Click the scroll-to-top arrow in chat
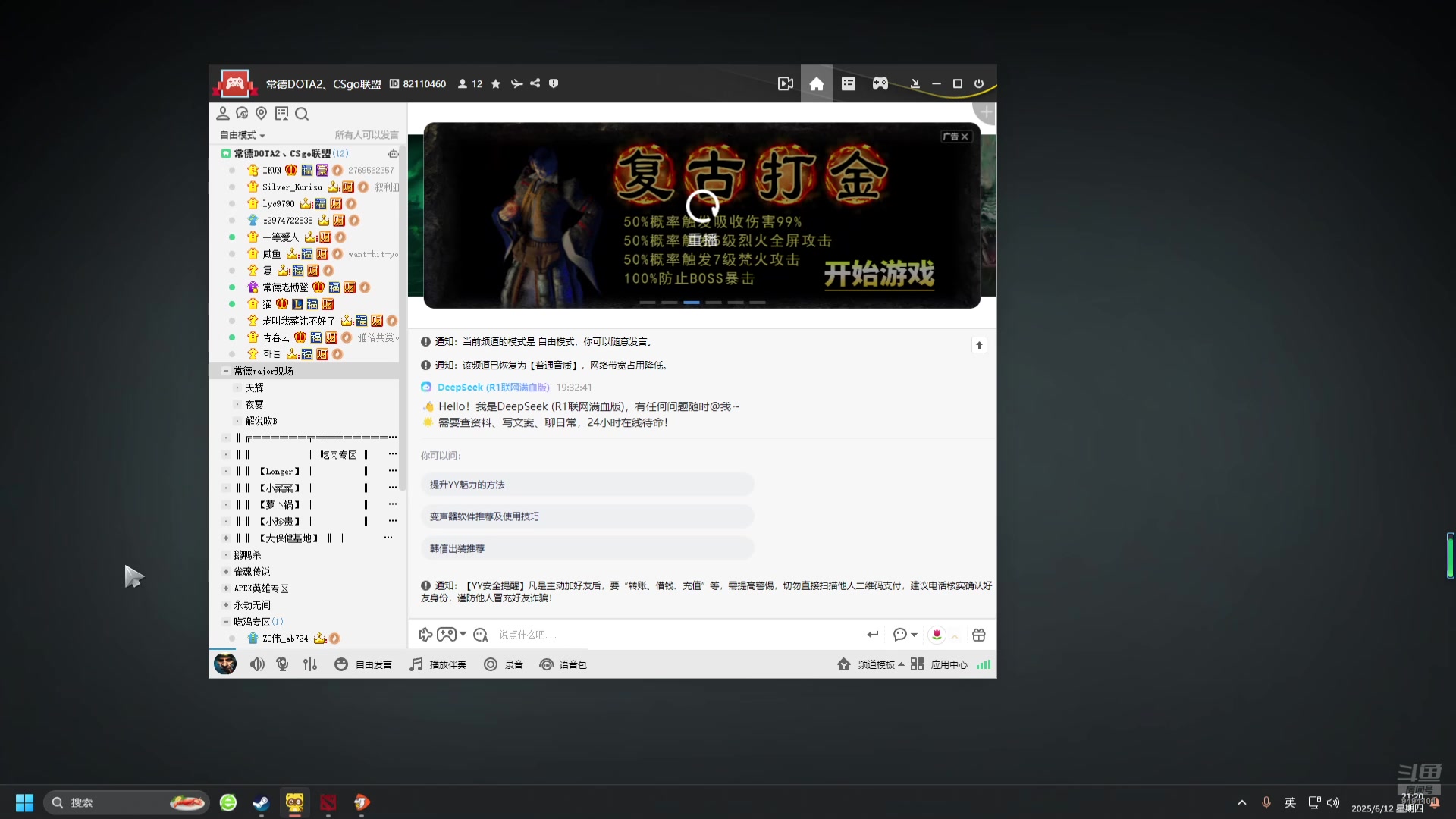 pyautogui.click(x=979, y=345)
